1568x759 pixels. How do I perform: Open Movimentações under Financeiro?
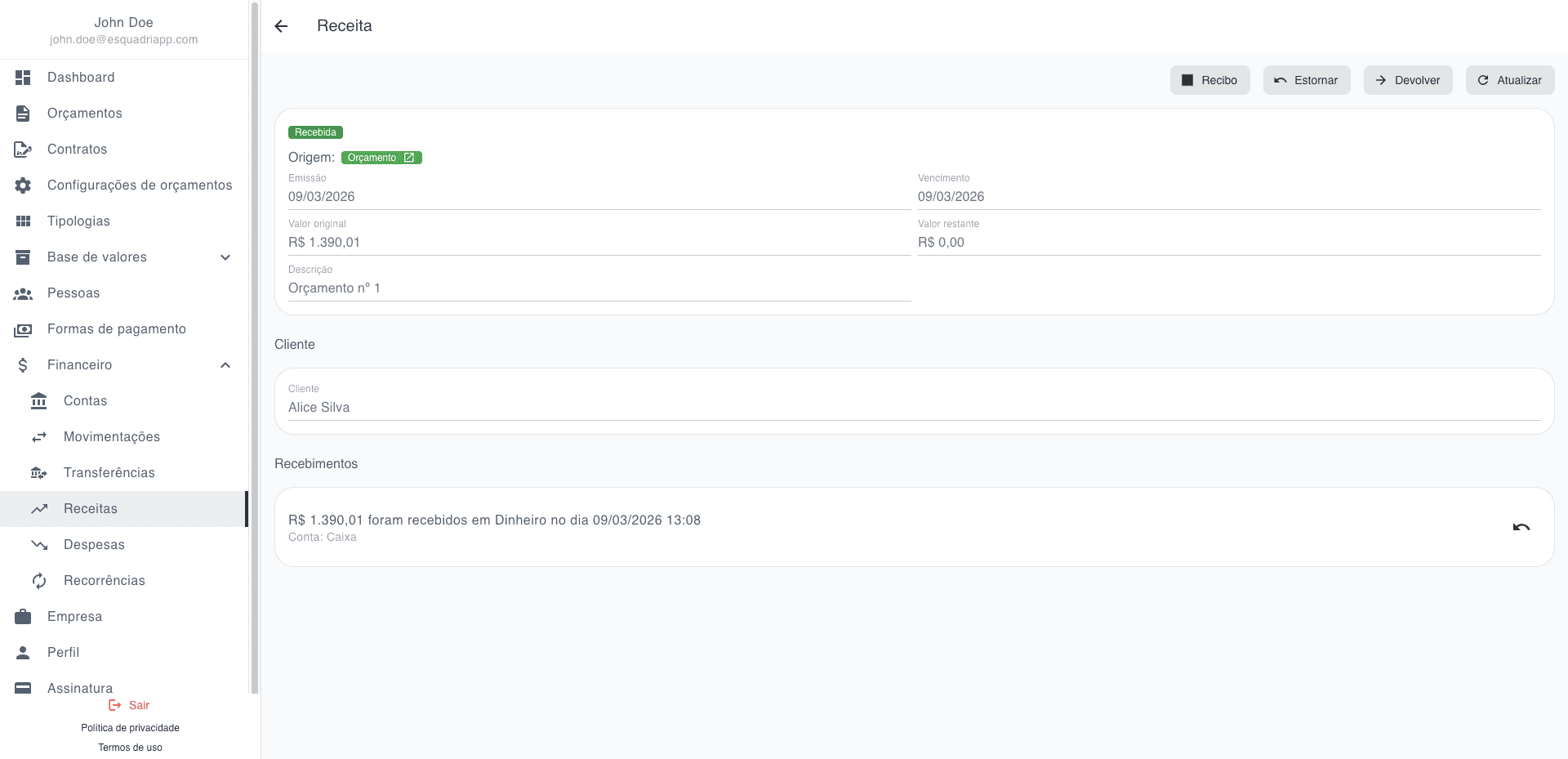122,437
